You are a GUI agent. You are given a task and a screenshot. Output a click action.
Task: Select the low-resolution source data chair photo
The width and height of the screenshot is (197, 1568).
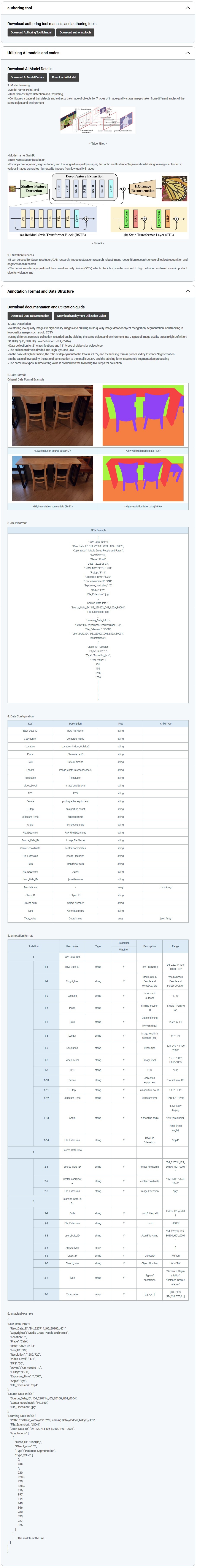tap(52, 415)
